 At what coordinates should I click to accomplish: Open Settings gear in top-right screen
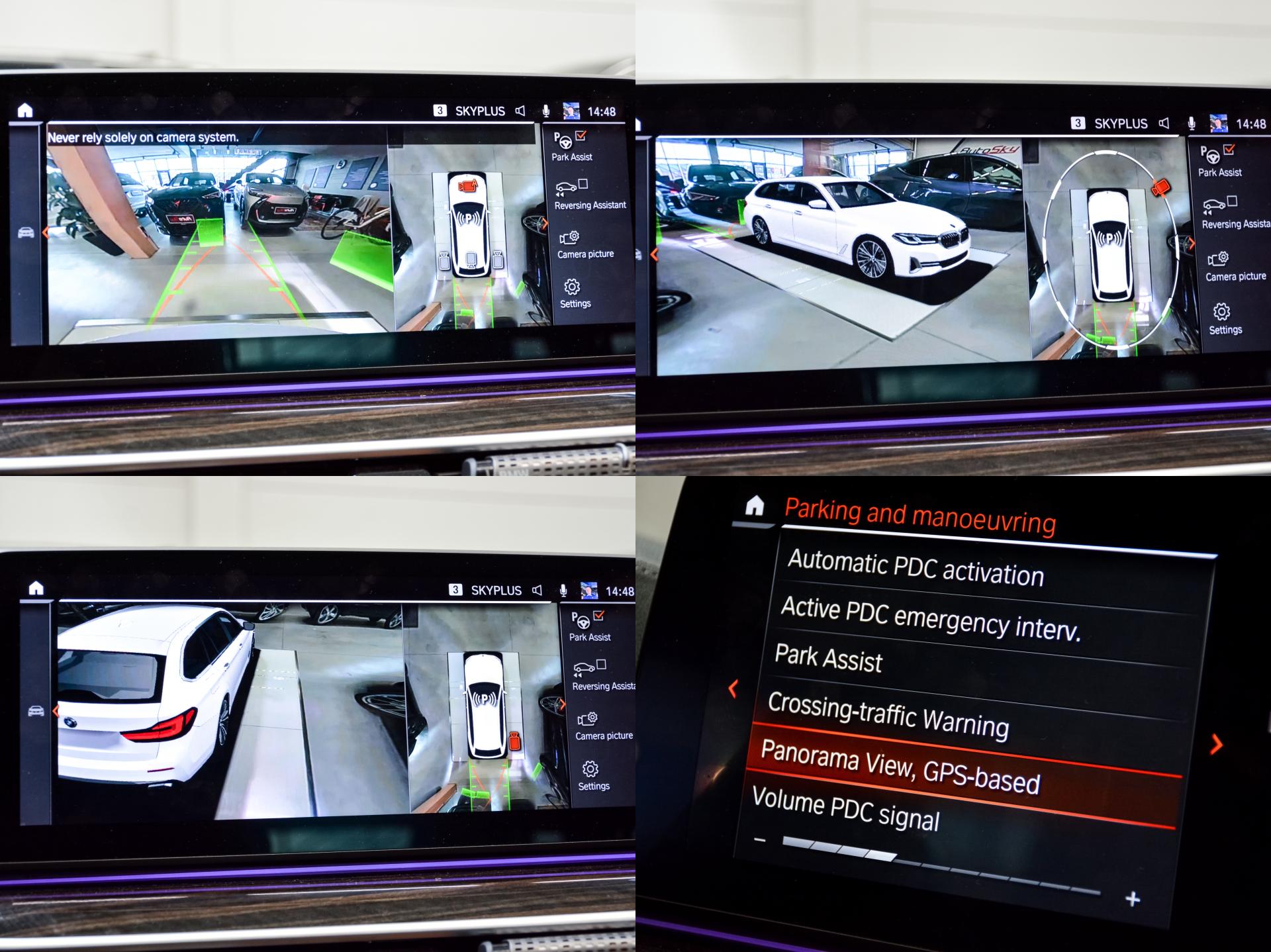[1221, 312]
